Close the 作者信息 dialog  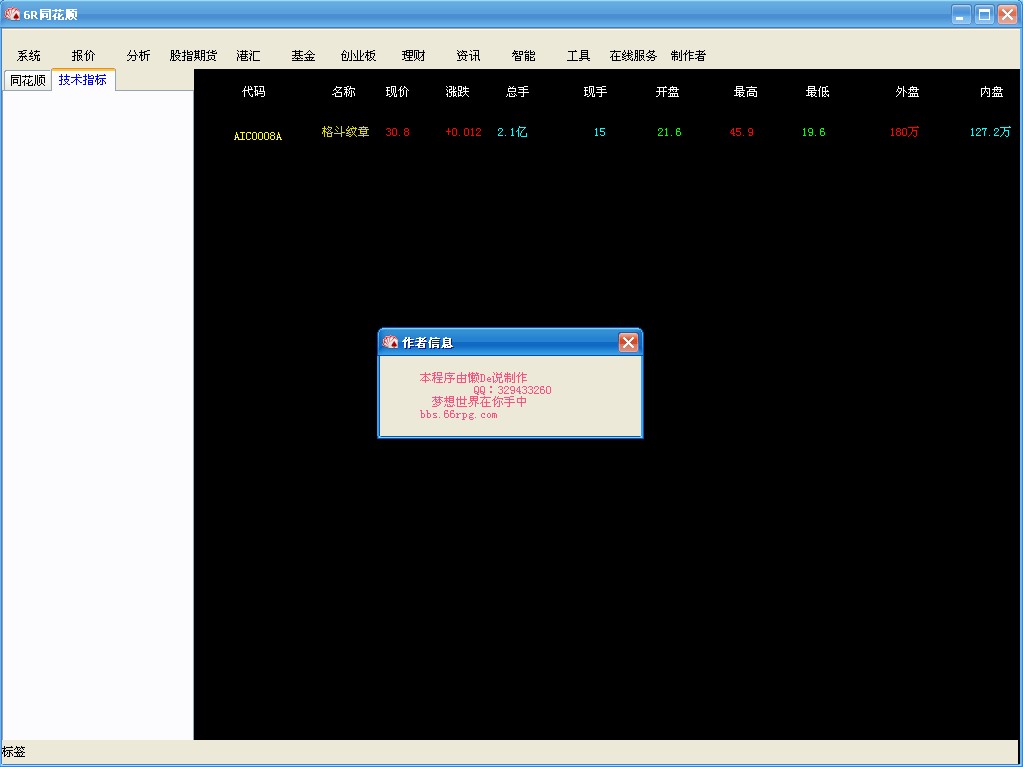(x=628, y=342)
